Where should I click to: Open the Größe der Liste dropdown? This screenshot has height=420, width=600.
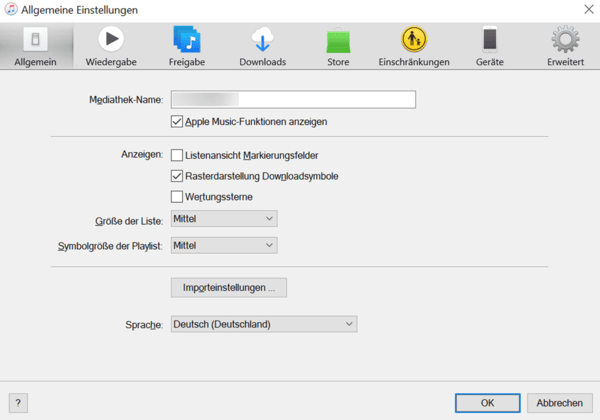coord(224,219)
